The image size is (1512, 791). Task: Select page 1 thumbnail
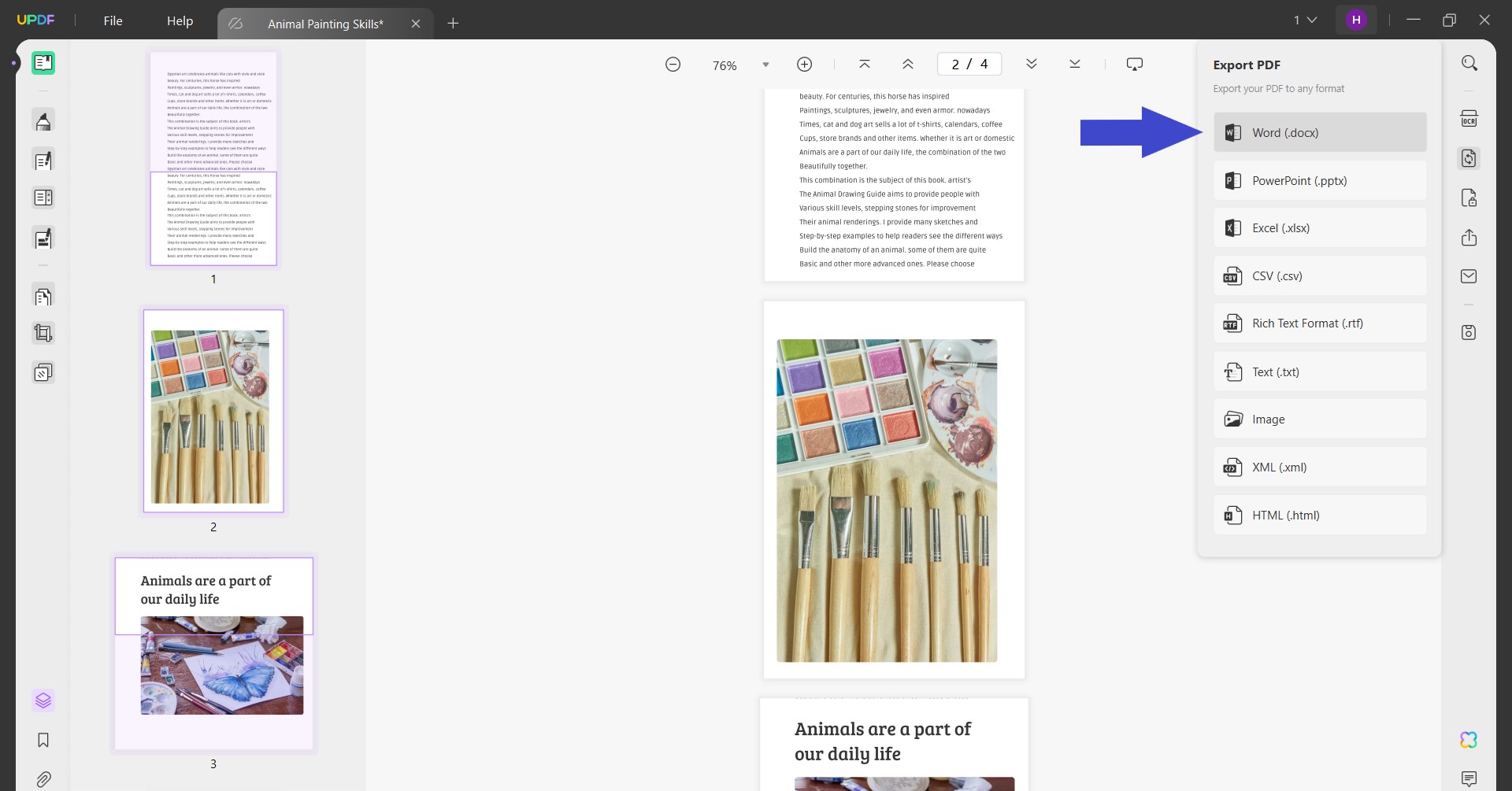tap(213, 158)
